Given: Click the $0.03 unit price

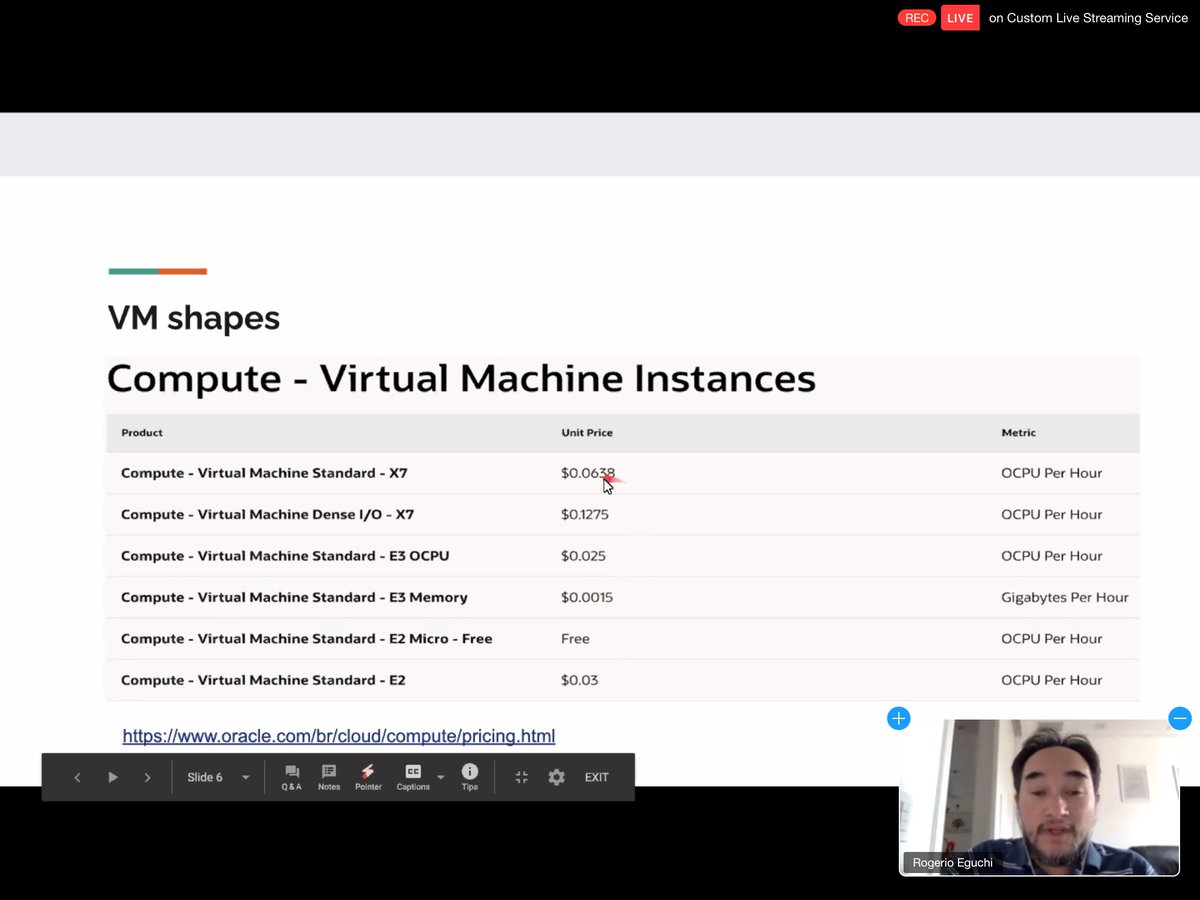Looking at the screenshot, I should coord(579,680).
